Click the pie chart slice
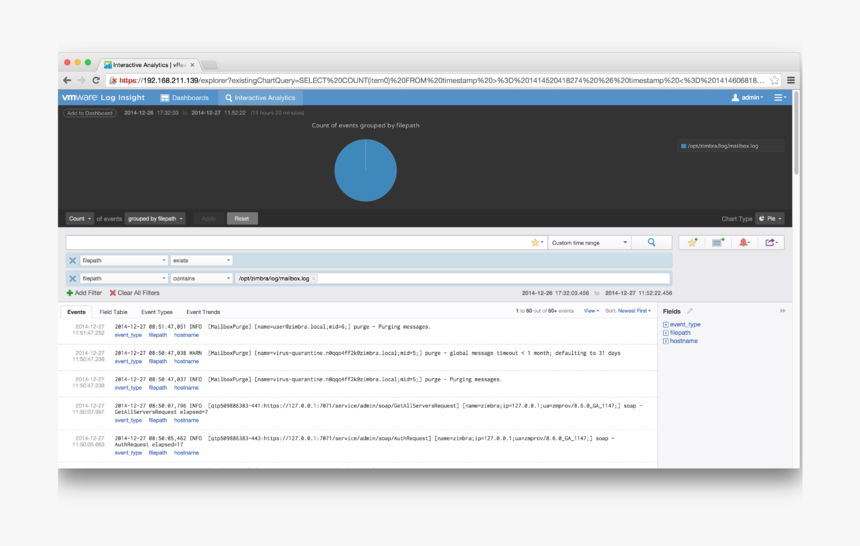The image size is (860, 546). (x=365, y=170)
